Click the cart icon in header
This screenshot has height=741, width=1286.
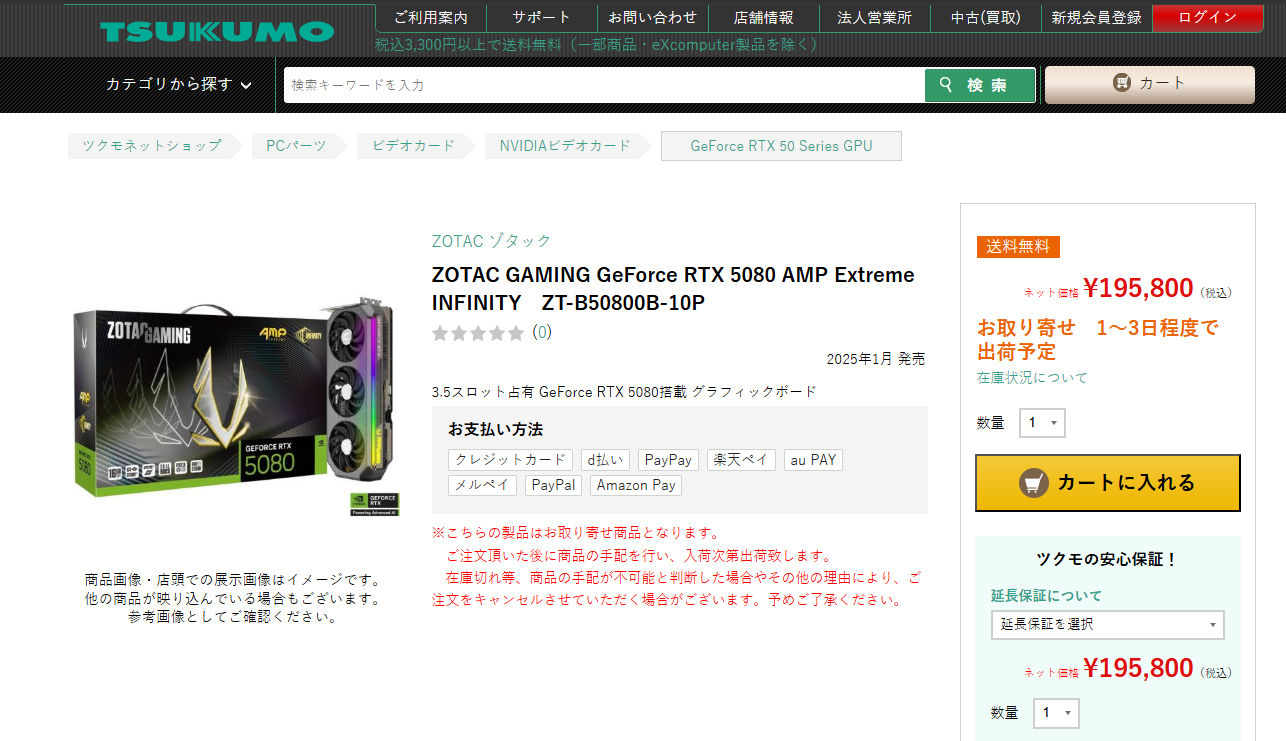(x=1122, y=83)
